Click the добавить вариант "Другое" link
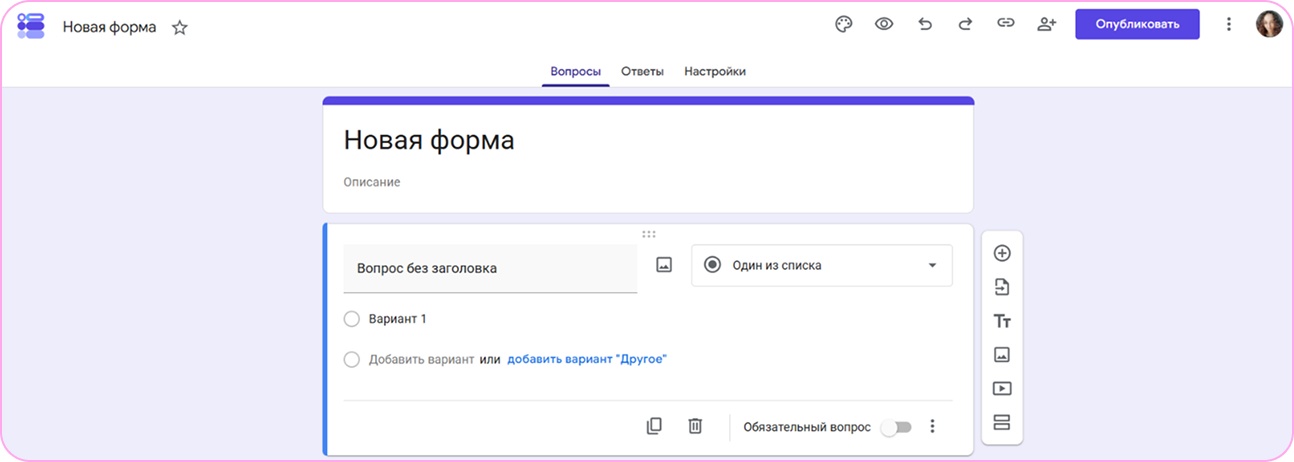 587,359
